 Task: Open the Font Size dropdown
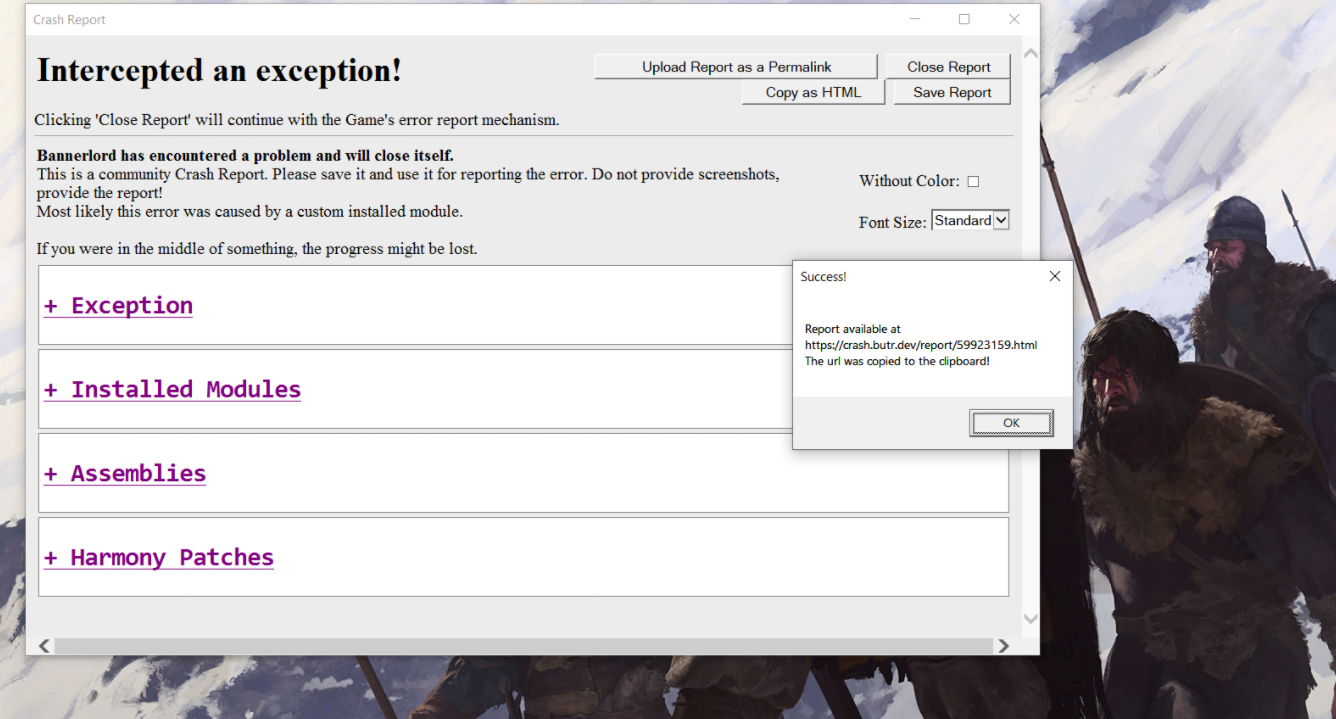[970, 220]
